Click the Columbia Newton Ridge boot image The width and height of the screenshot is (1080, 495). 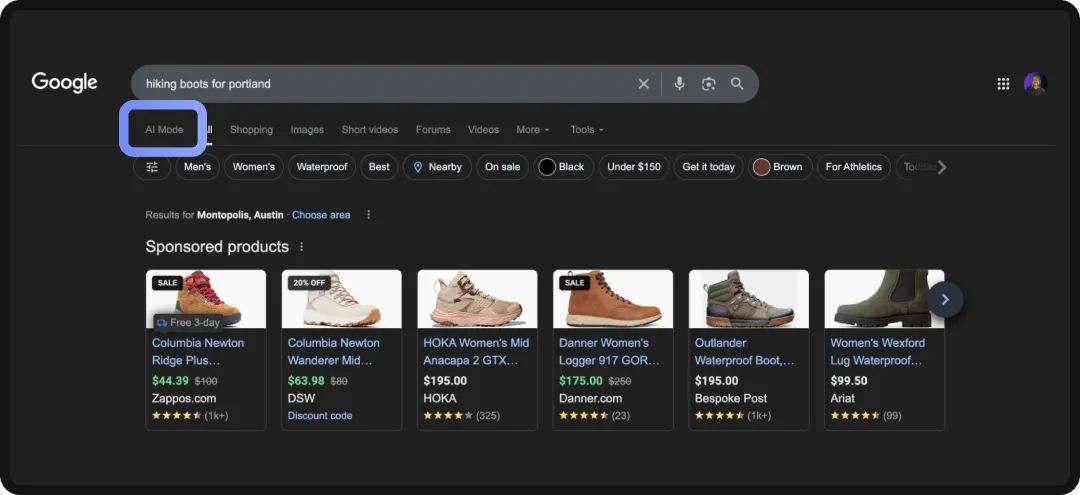pos(206,299)
